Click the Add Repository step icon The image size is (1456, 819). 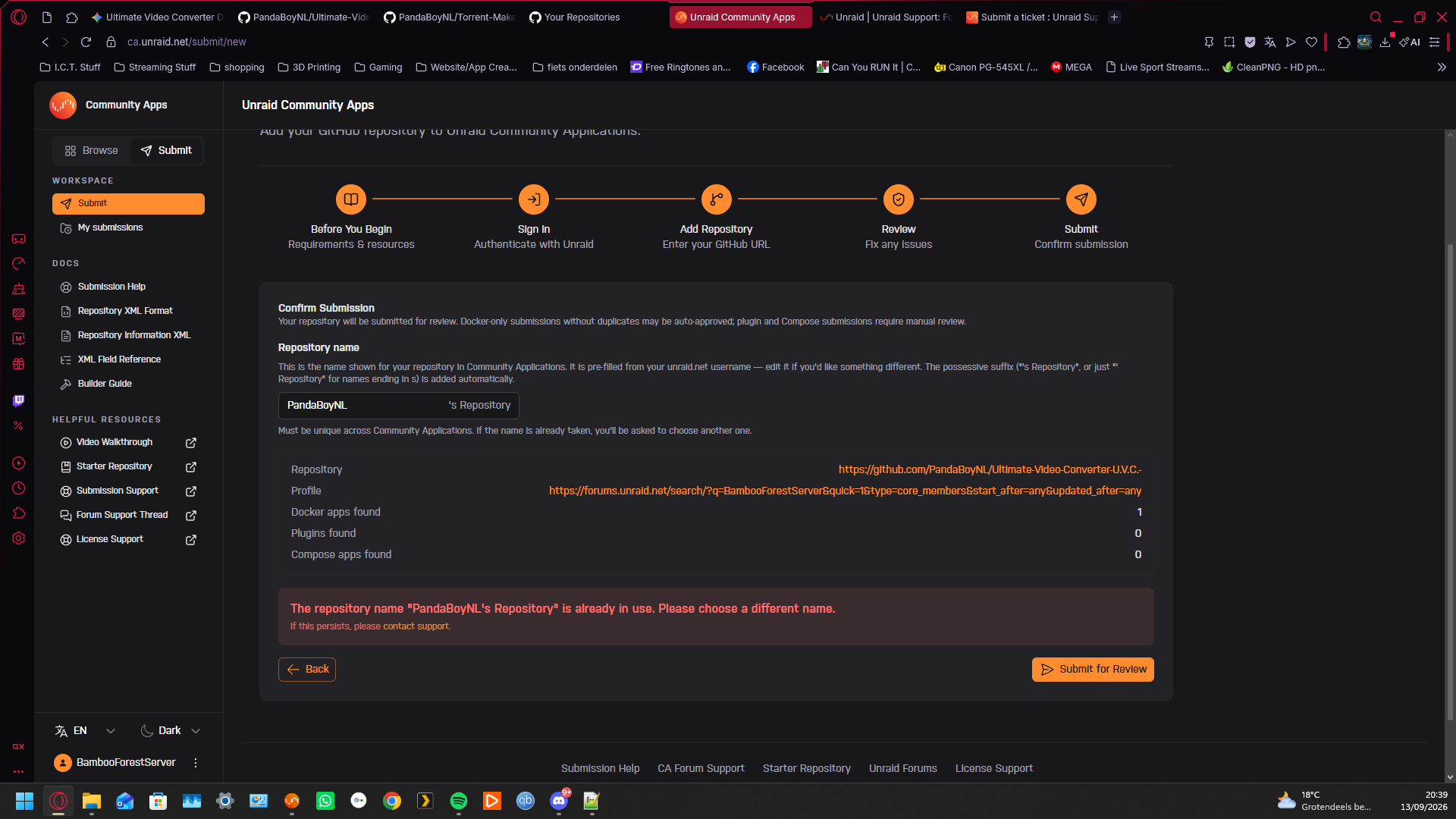pyautogui.click(x=717, y=199)
